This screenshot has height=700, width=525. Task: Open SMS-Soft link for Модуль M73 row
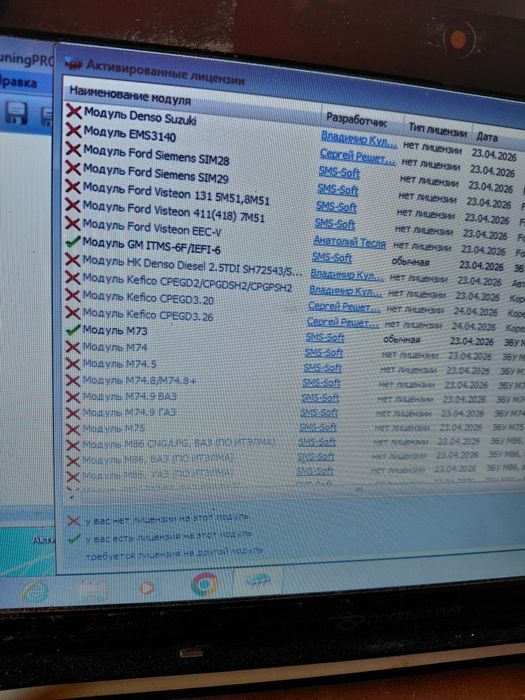pos(325,338)
